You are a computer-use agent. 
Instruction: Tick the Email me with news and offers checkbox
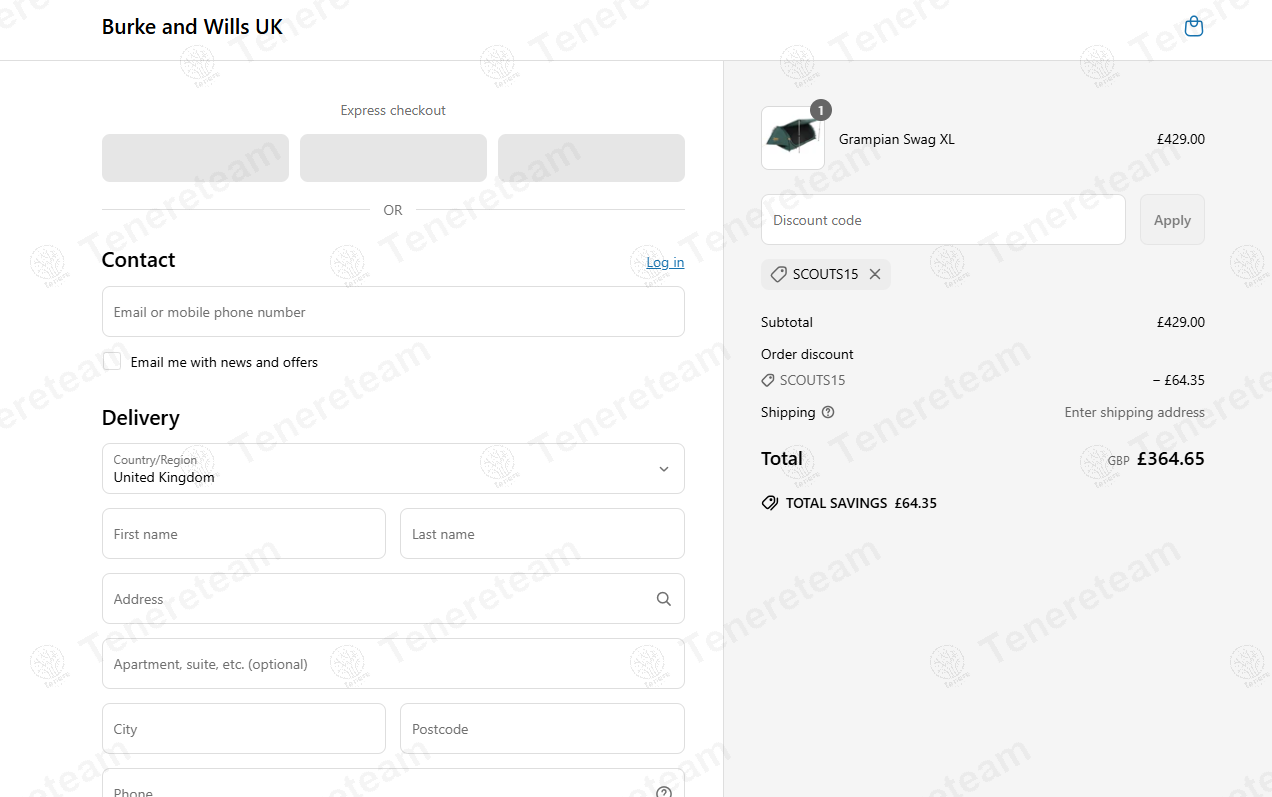(x=112, y=361)
